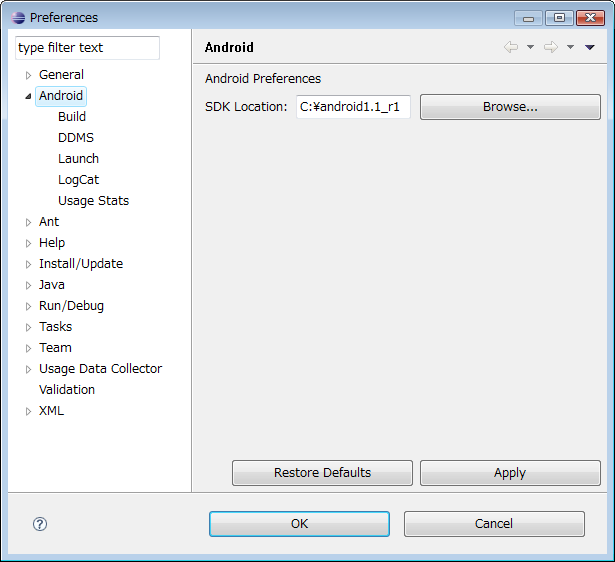
Task: Click the Cancel button
Action: click(x=494, y=524)
